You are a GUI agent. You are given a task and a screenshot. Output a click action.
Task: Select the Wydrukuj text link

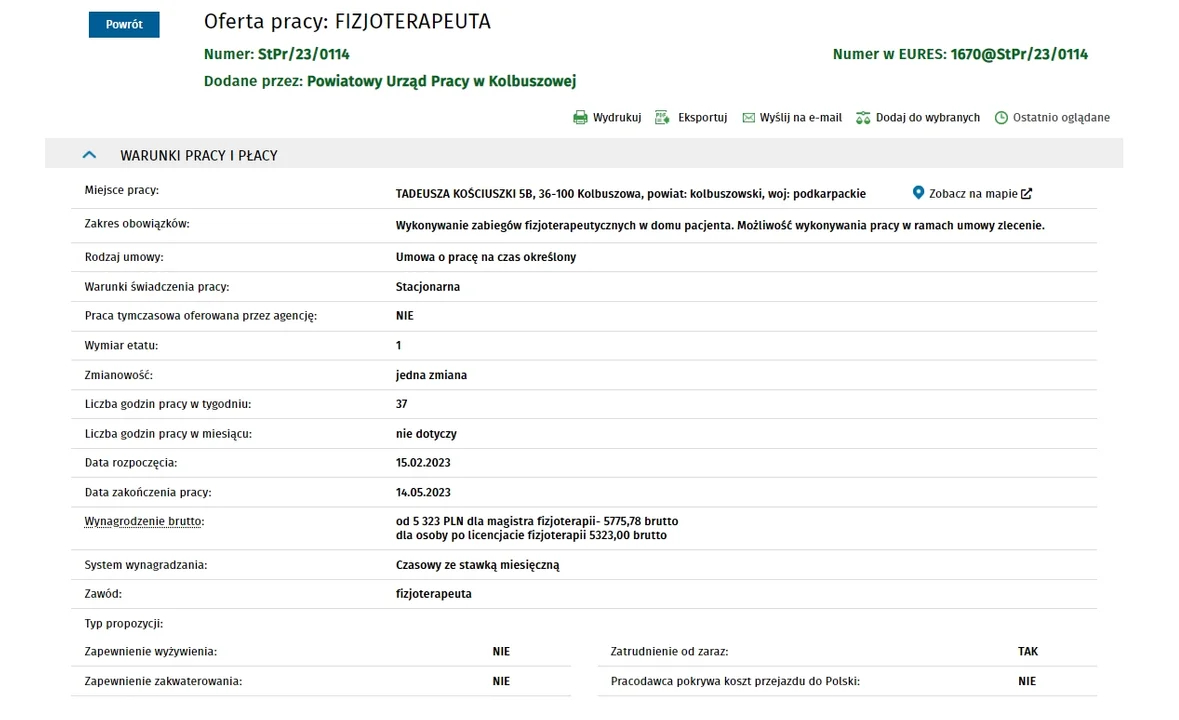pos(617,118)
